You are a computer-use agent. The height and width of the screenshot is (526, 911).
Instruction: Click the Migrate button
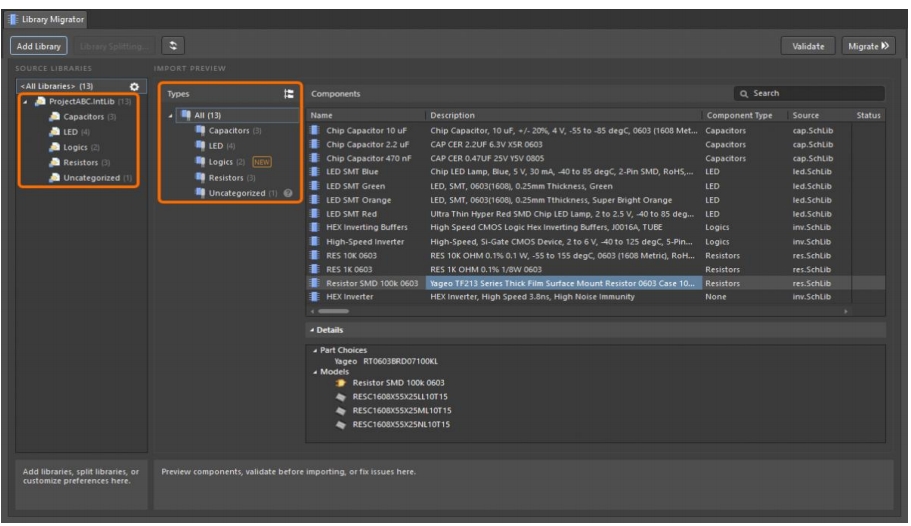pyautogui.click(x=869, y=46)
